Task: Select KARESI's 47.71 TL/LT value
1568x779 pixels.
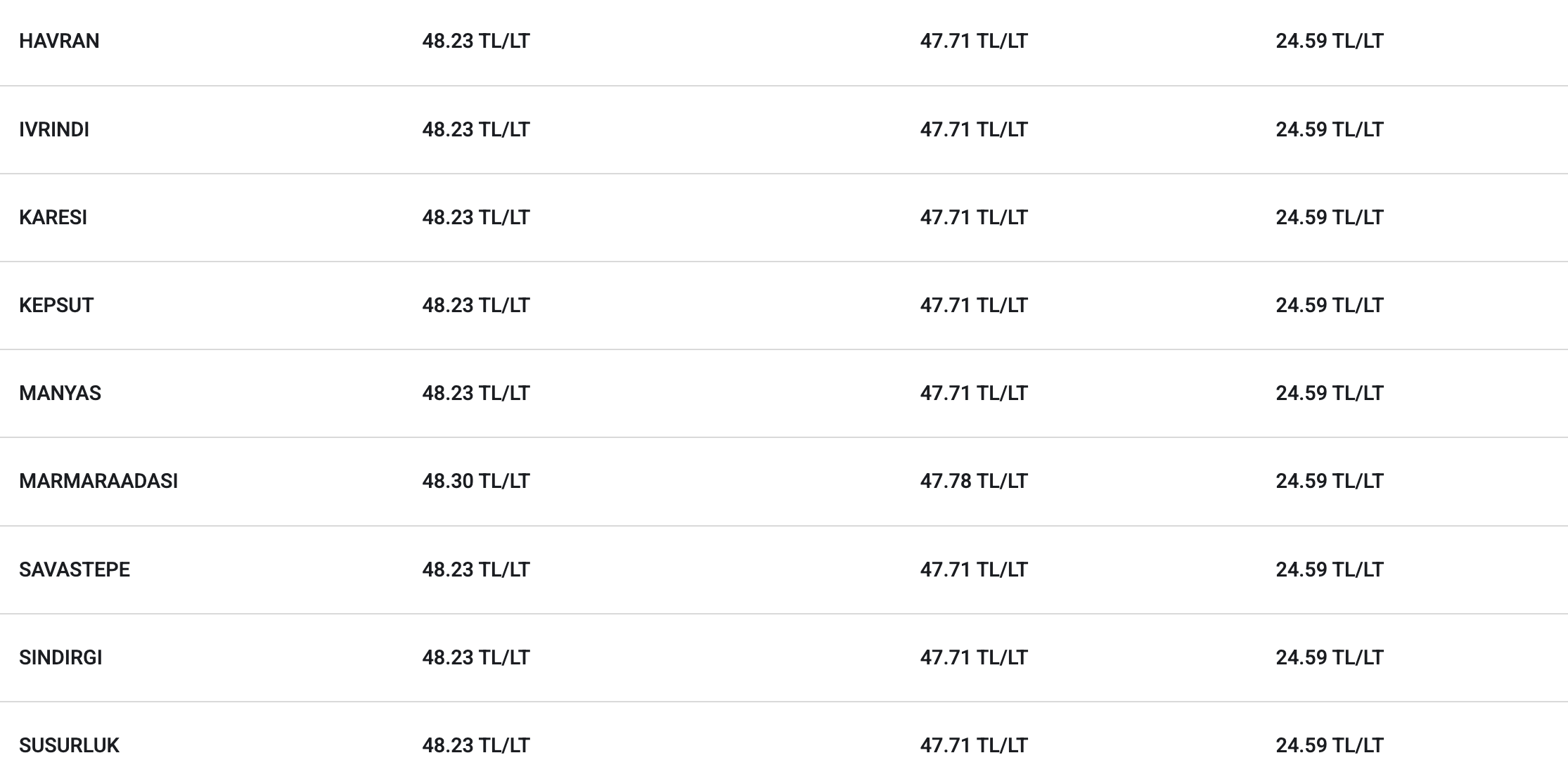Action: [x=974, y=217]
